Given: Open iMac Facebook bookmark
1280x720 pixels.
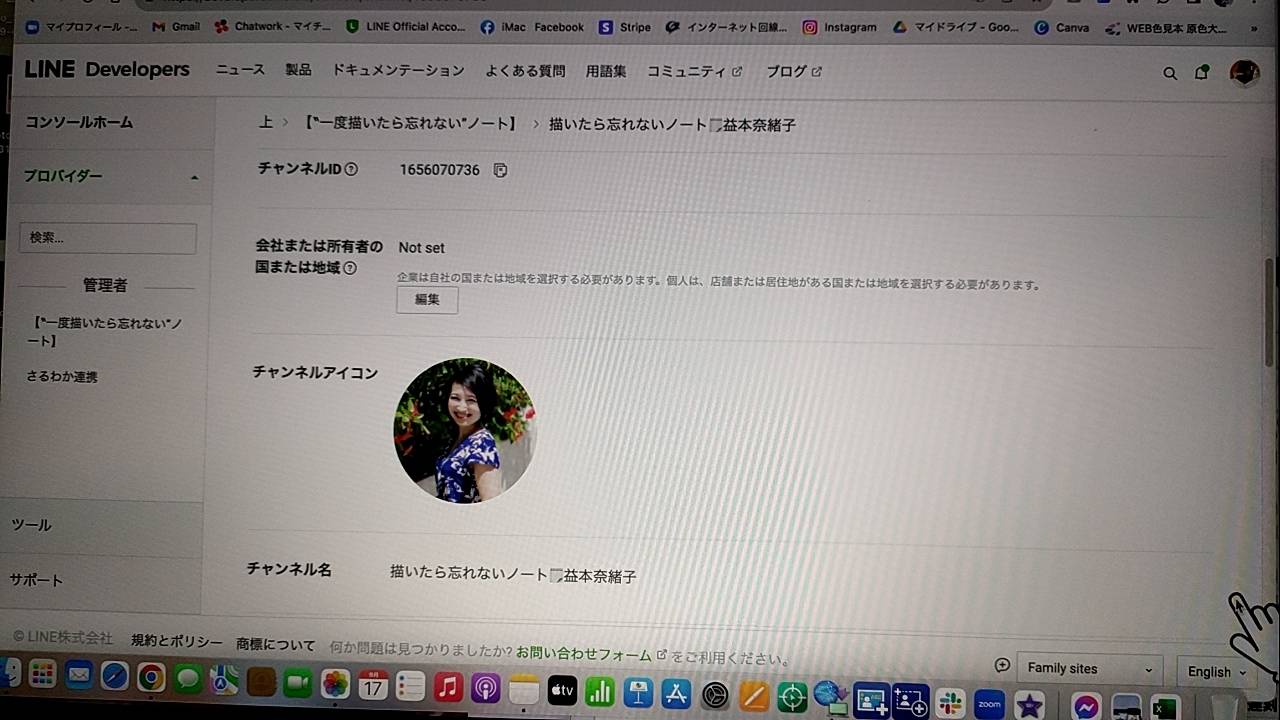Looking at the screenshot, I should pyautogui.click(x=532, y=27).
